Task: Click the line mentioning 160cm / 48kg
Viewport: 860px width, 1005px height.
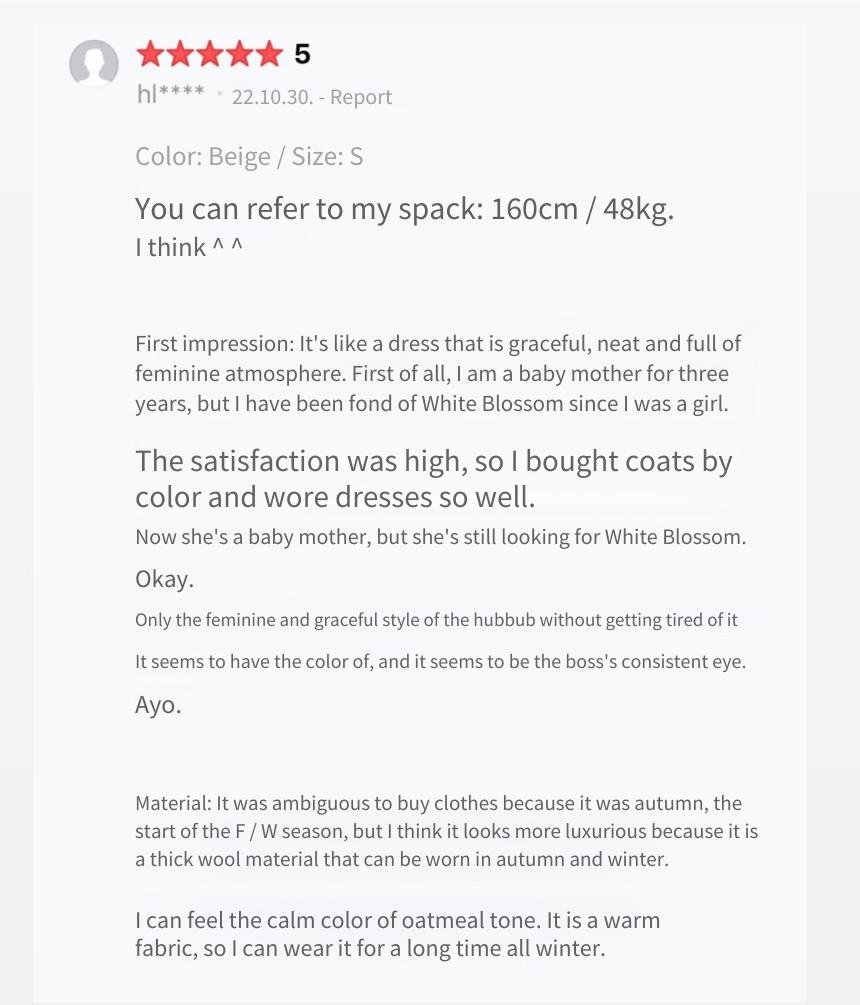Action: (x=404, y=209)
